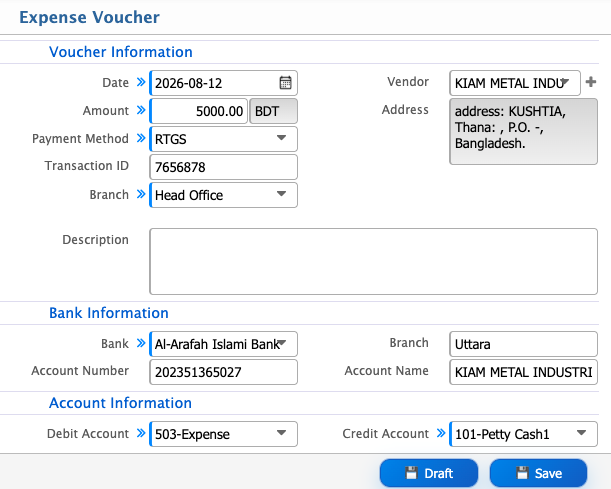Save the voucher as Draft
The width and height of the screenshot is (611, 489).
(x=429, y=473)
